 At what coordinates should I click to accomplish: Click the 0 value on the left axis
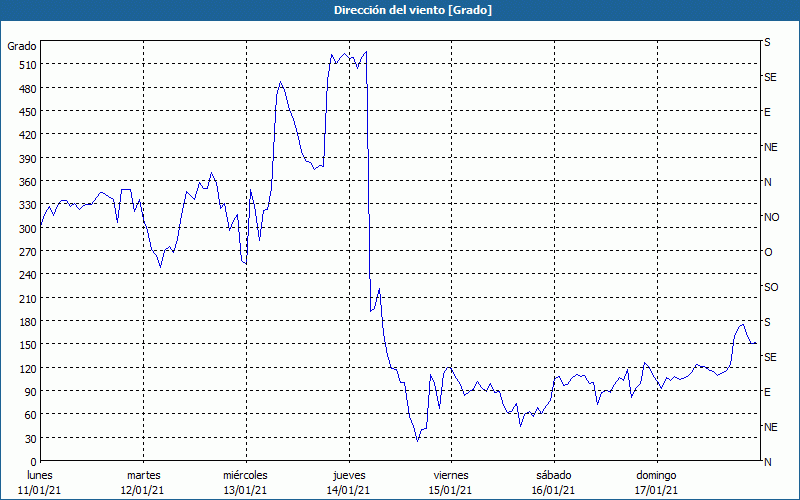(x=34, y=462)
